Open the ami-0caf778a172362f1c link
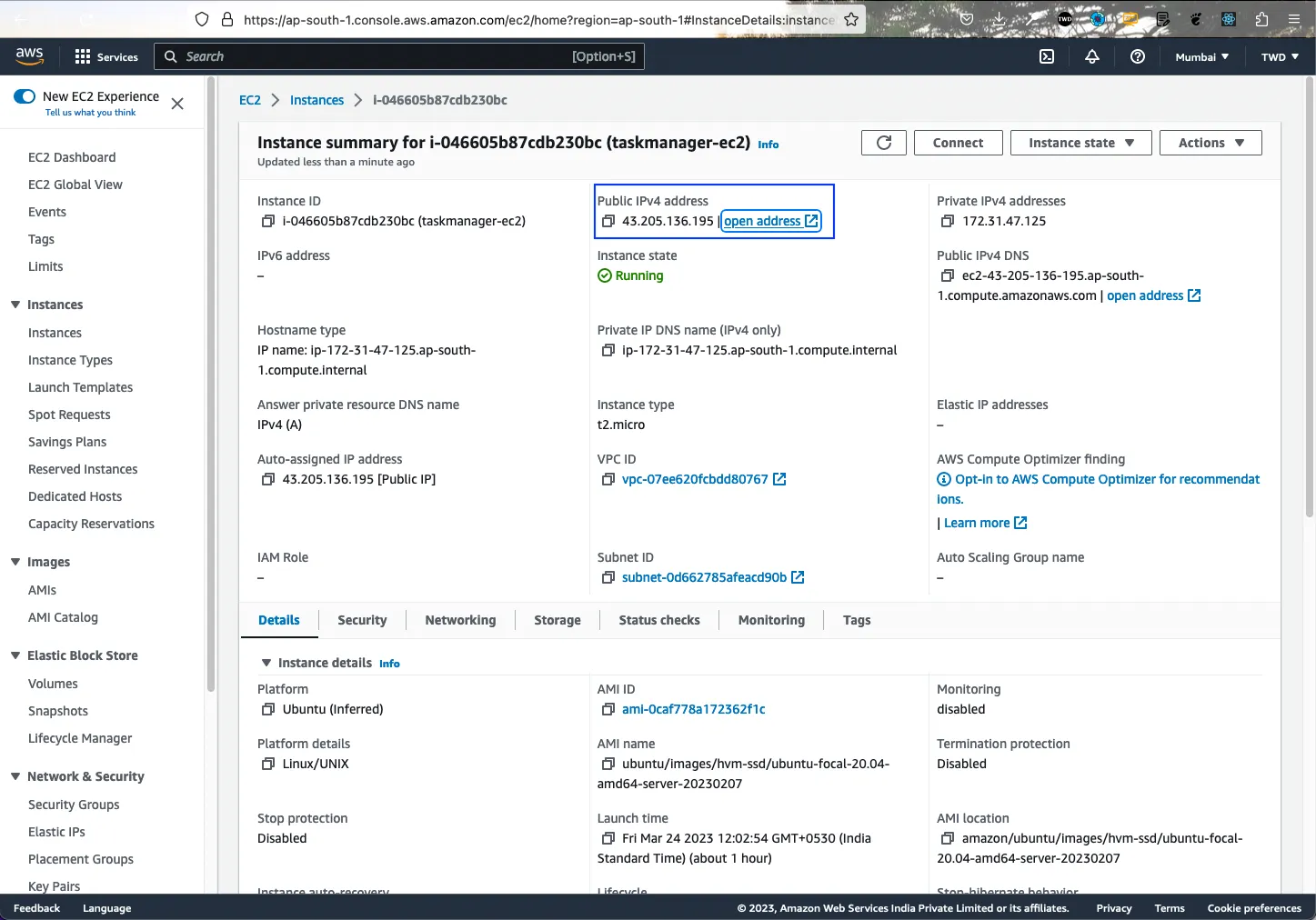1316x920 pixels. click(694, 709)
